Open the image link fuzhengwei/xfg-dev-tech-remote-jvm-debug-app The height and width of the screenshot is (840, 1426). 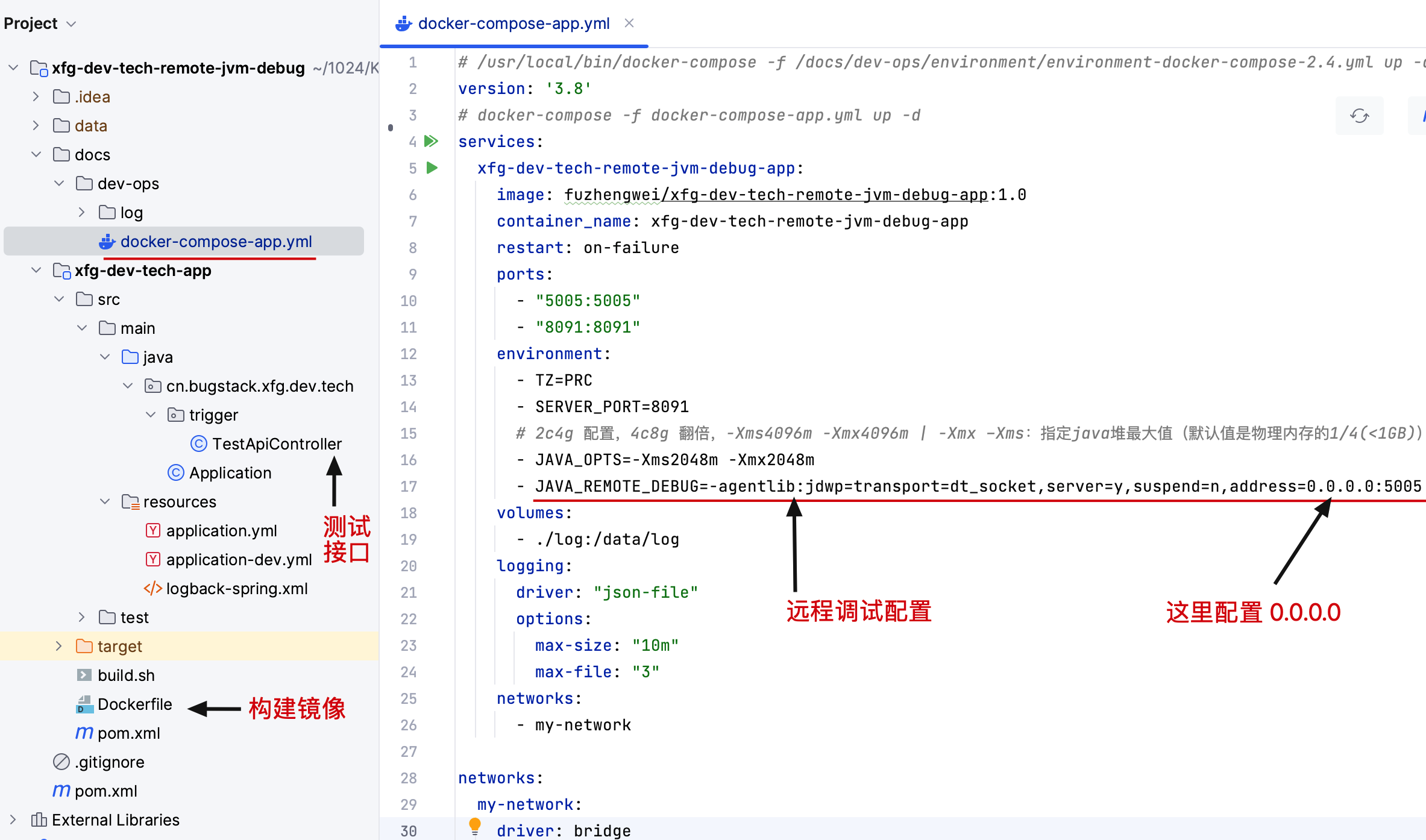776,195
